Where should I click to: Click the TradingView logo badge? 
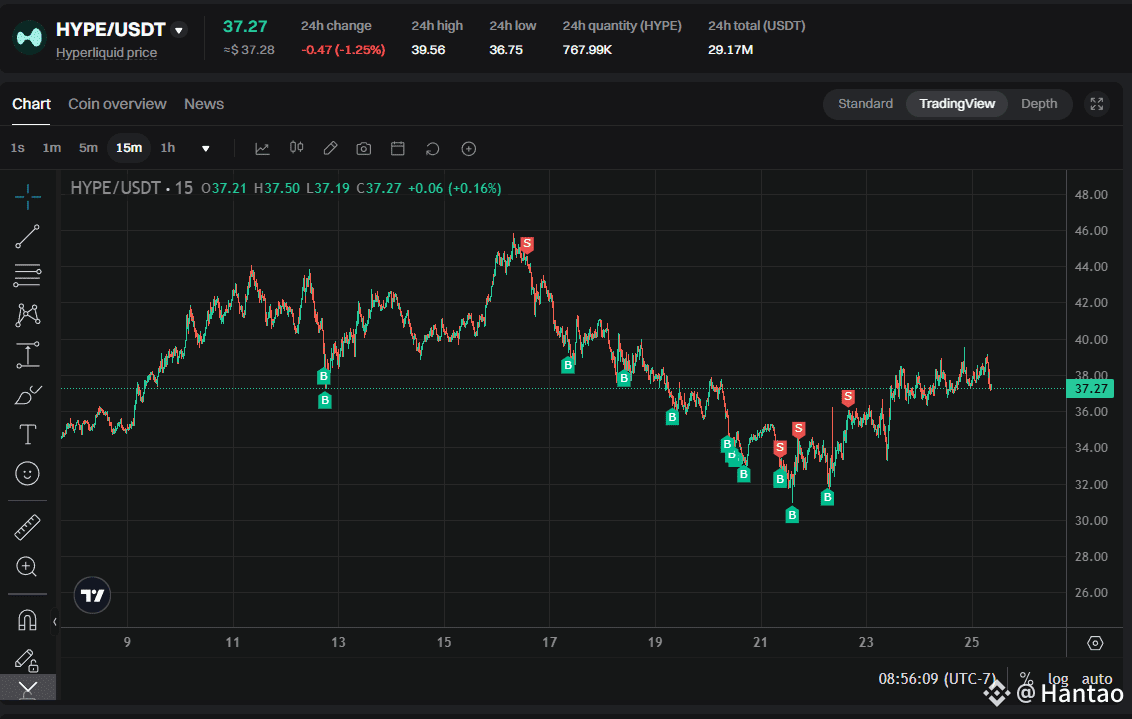(92, 596)
